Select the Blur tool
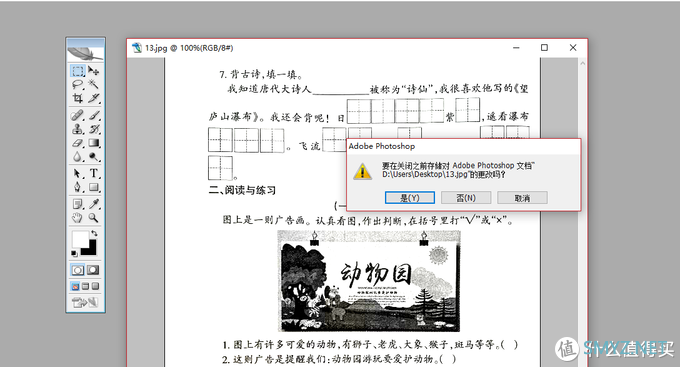This screenshot has height=367, width=680. coord(78,157)
